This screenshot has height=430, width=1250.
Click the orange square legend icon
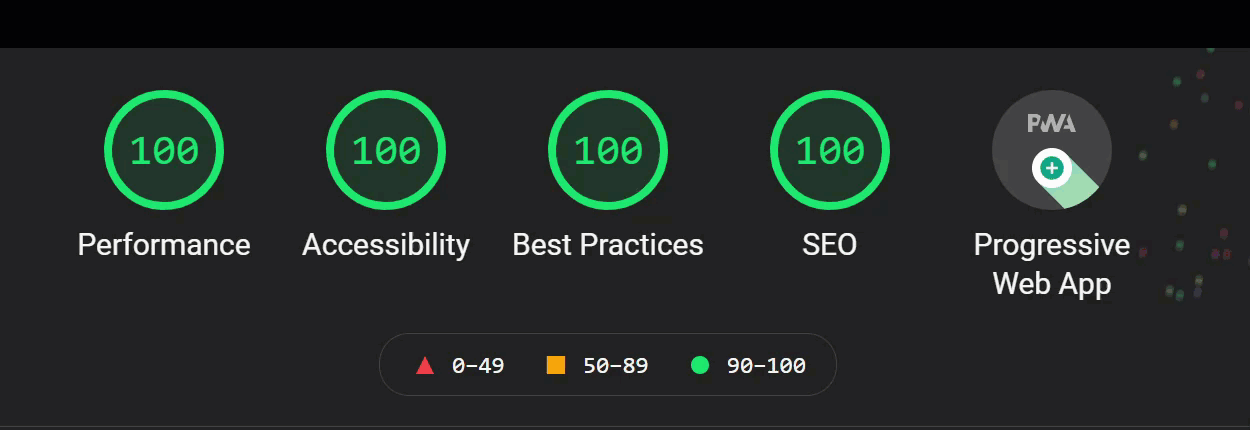556,366
